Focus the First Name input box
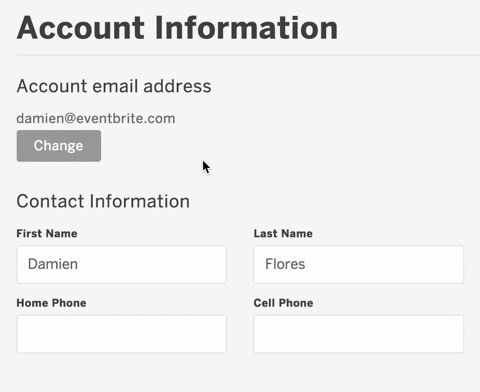The width and height of the screenshot is (480, 392). click(122, 264)
